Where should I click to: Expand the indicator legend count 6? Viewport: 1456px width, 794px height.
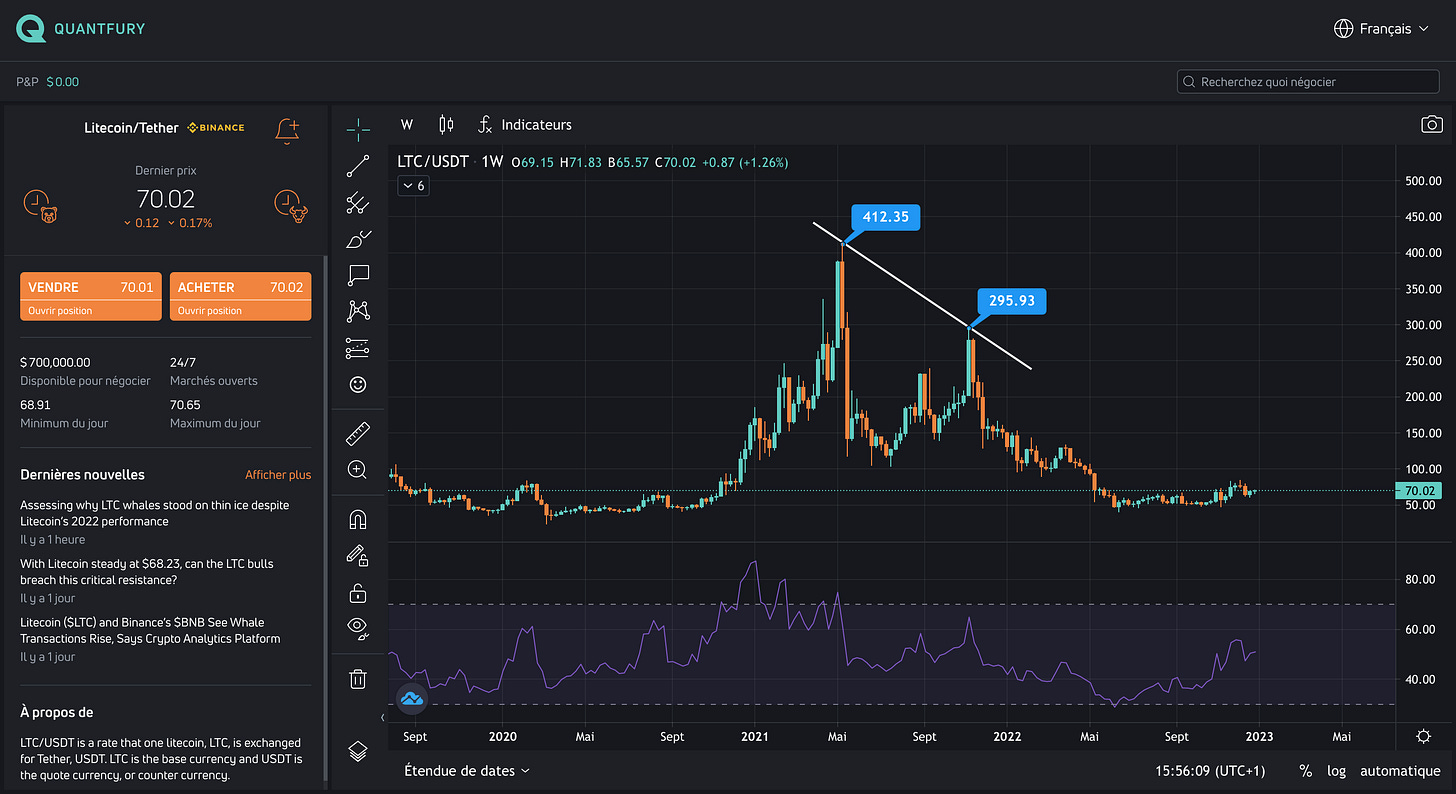click(414, 185)
